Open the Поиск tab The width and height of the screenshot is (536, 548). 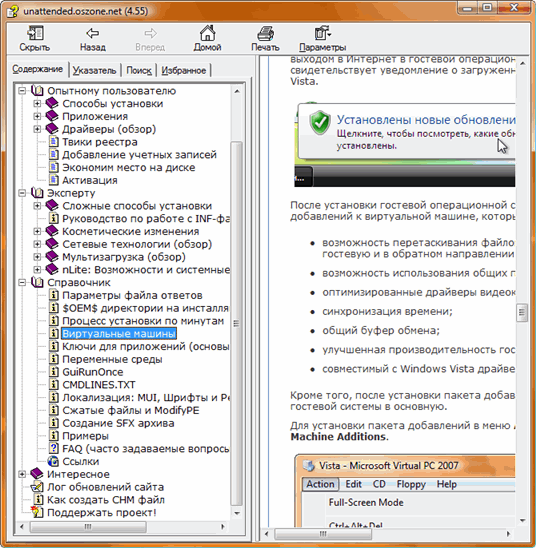[x=139, y=71]
